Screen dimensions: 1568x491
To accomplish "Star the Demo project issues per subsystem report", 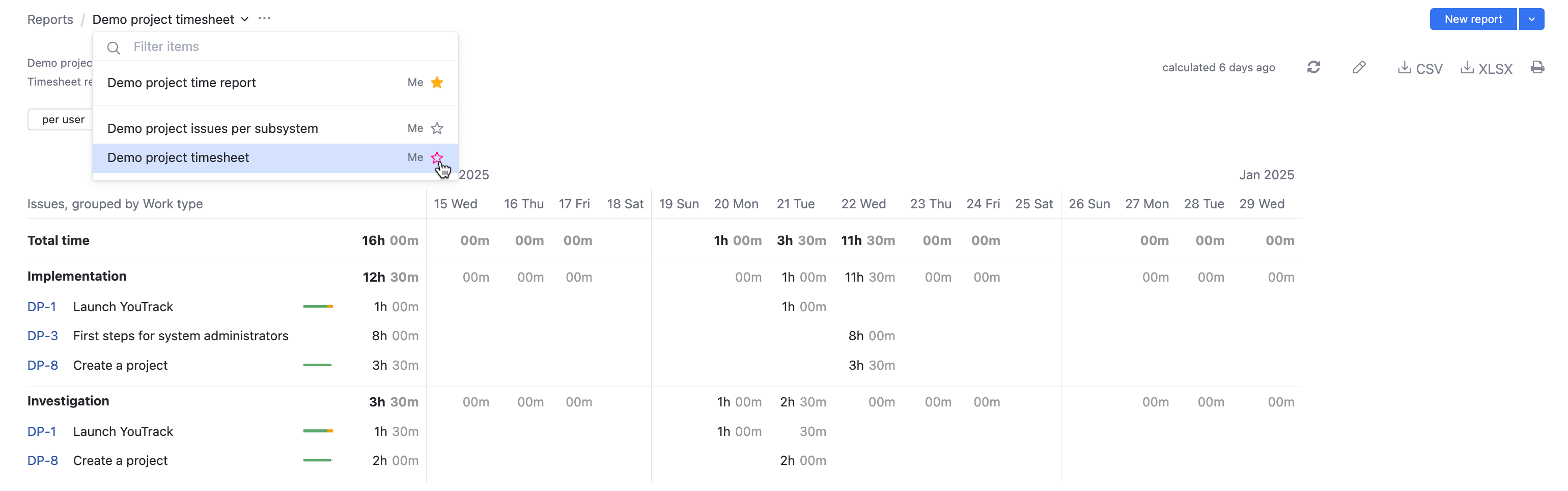I will click(437, 128).
